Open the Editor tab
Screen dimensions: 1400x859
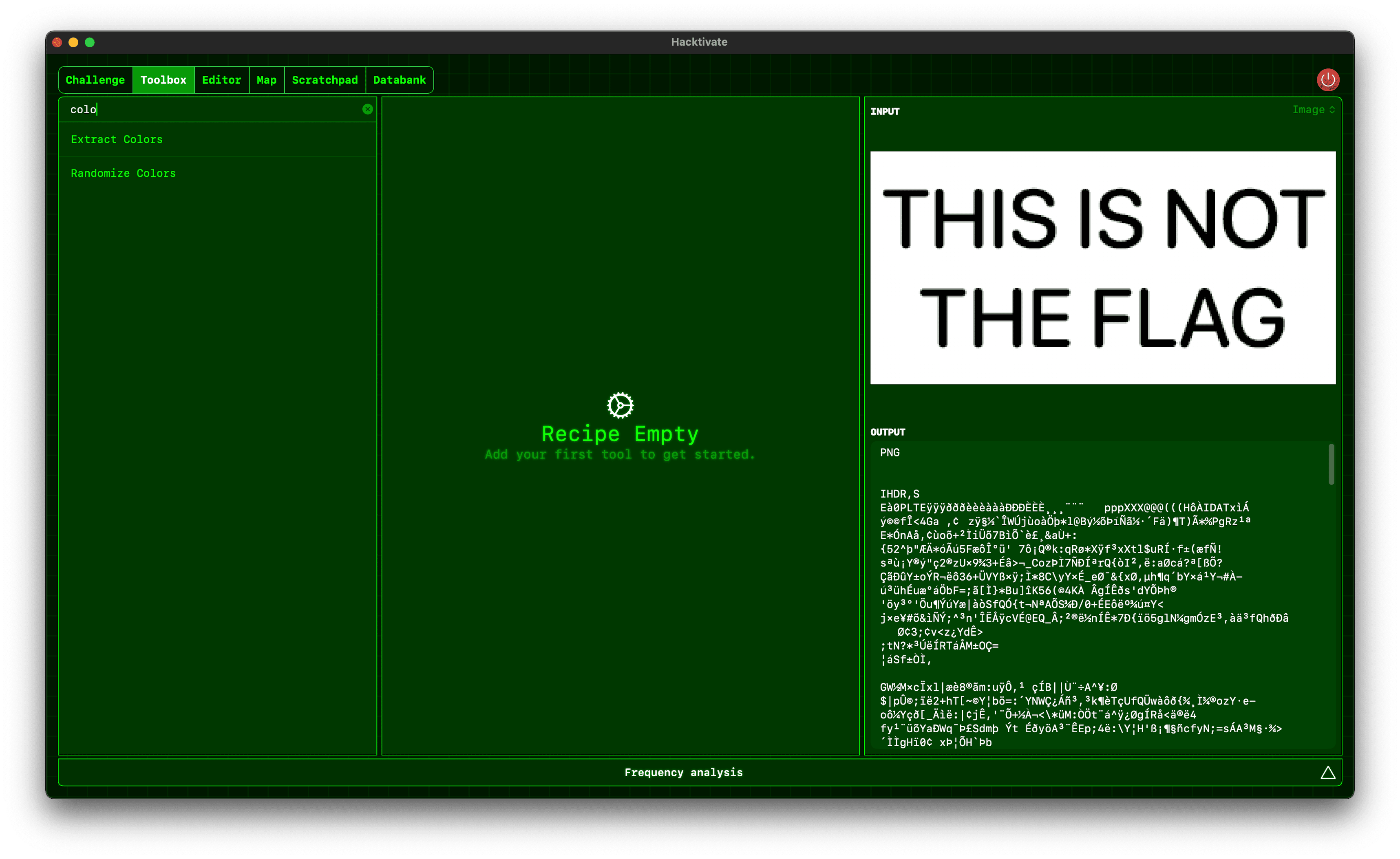(x=221, y=80)
